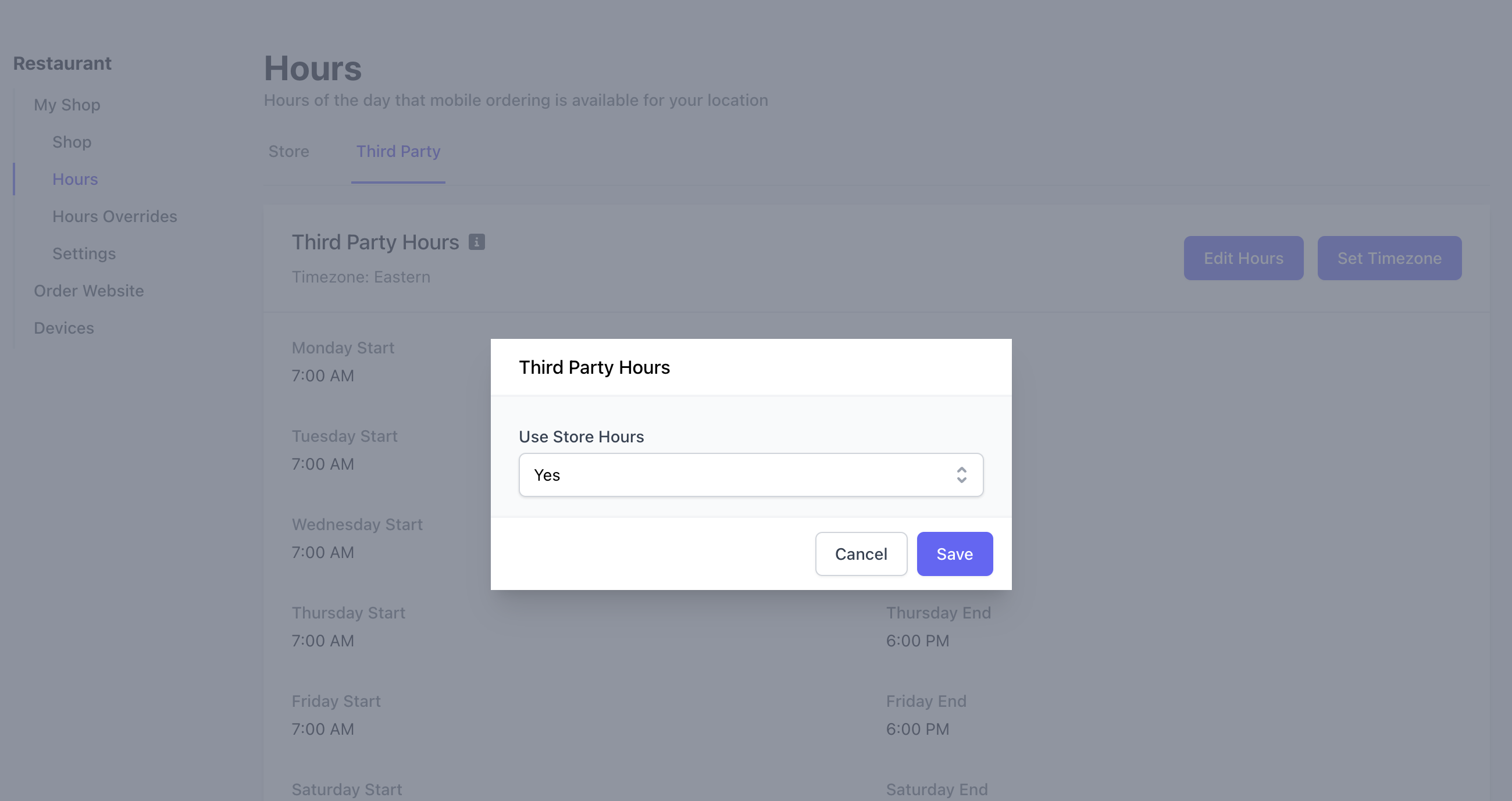Click the up-down arrows in the Yes select

pos(961,475)
